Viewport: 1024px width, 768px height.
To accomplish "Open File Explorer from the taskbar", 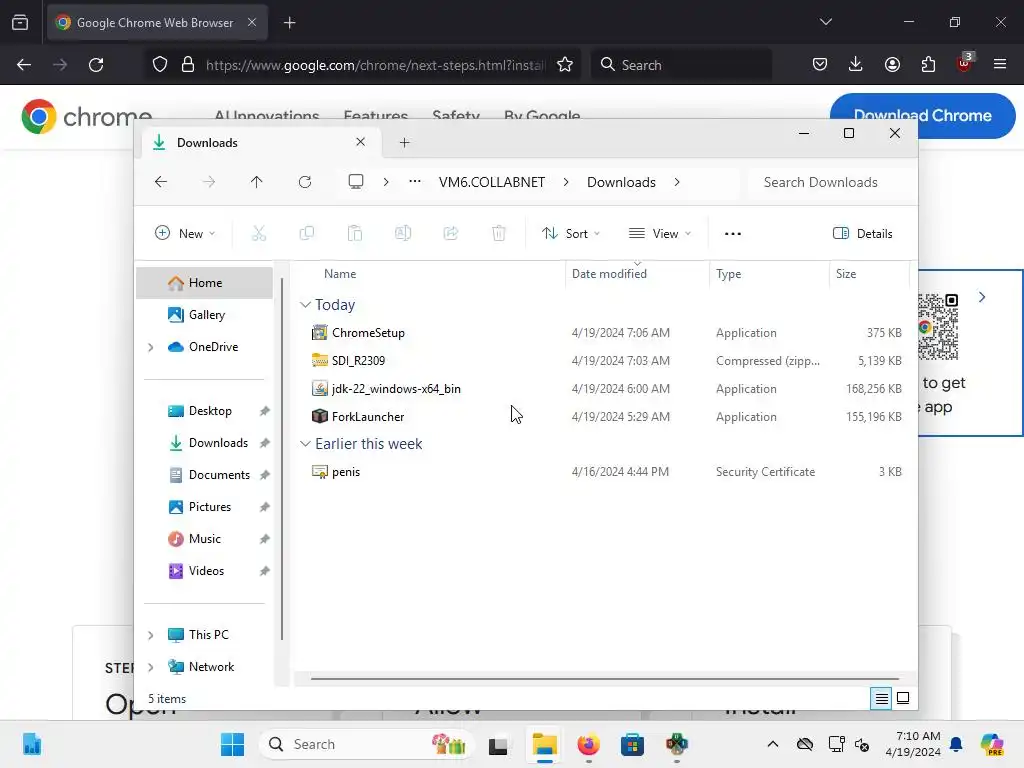I will coord(545,744).
